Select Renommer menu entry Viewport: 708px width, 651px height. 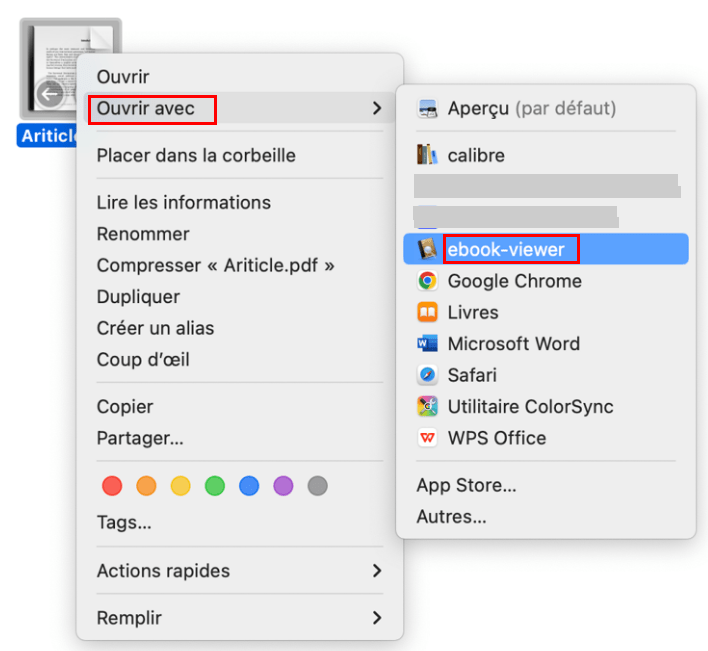coord(239,234)
